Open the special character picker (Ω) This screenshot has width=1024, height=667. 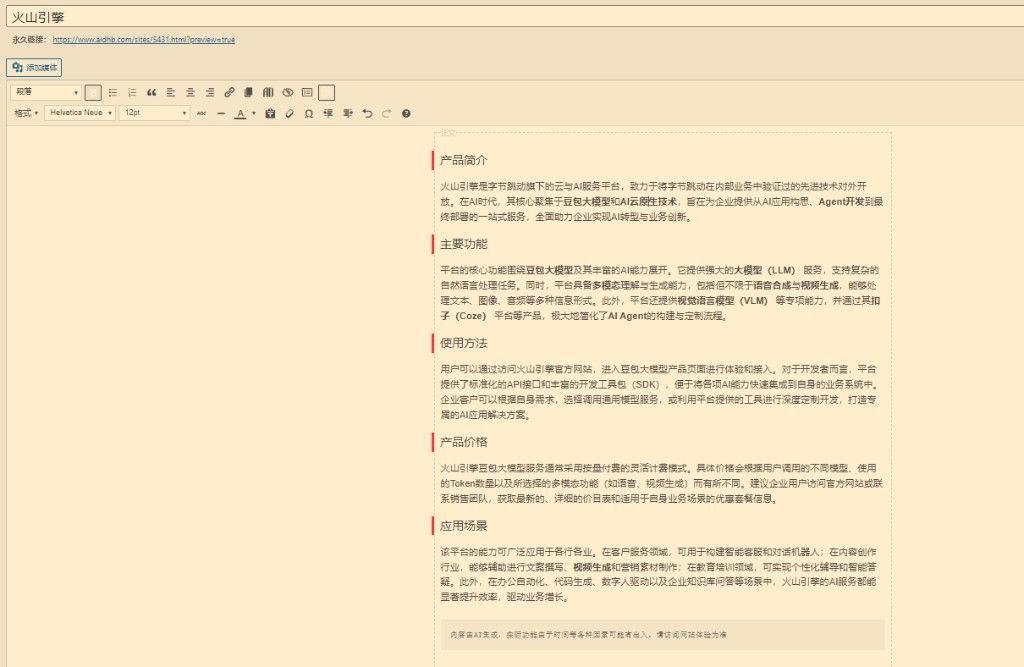(x=308, y=114)
